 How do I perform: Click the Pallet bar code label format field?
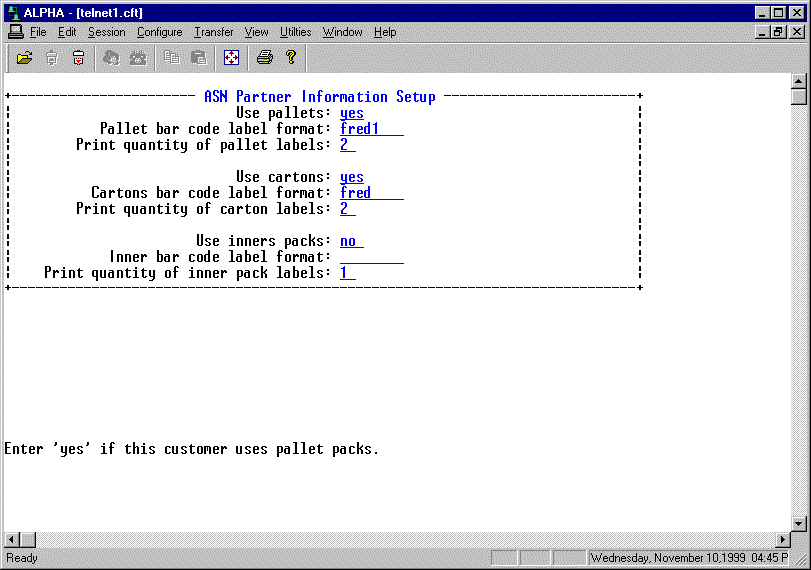click(x=371, y=129)
